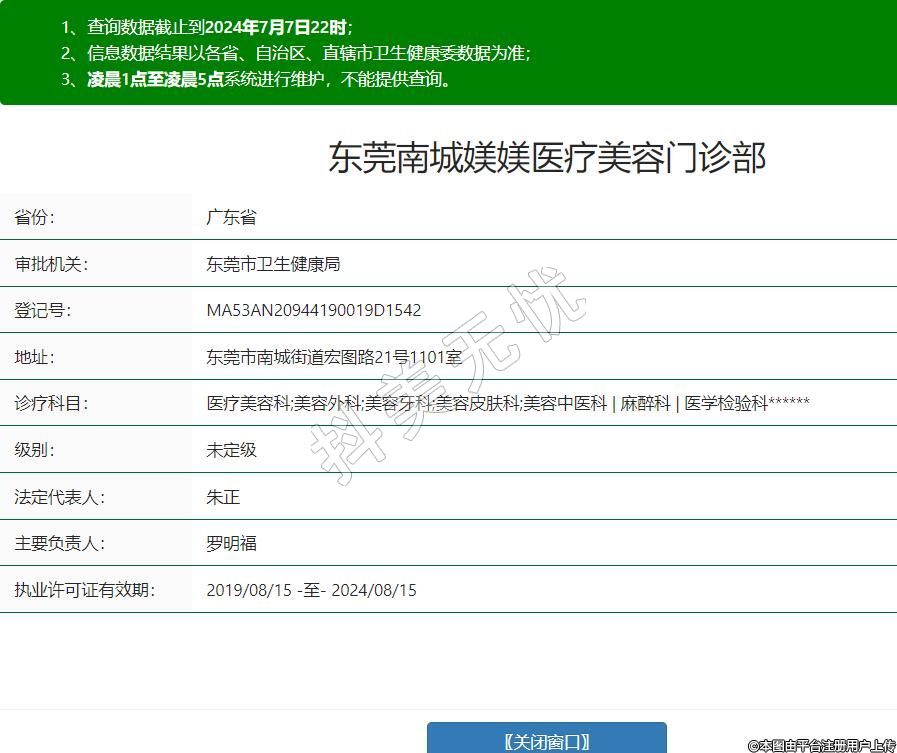Image resolution: width=897 pixels, height=753 pixels.
Task: Click the 执业许可证有效期 row label
Action: pos(85,590)
